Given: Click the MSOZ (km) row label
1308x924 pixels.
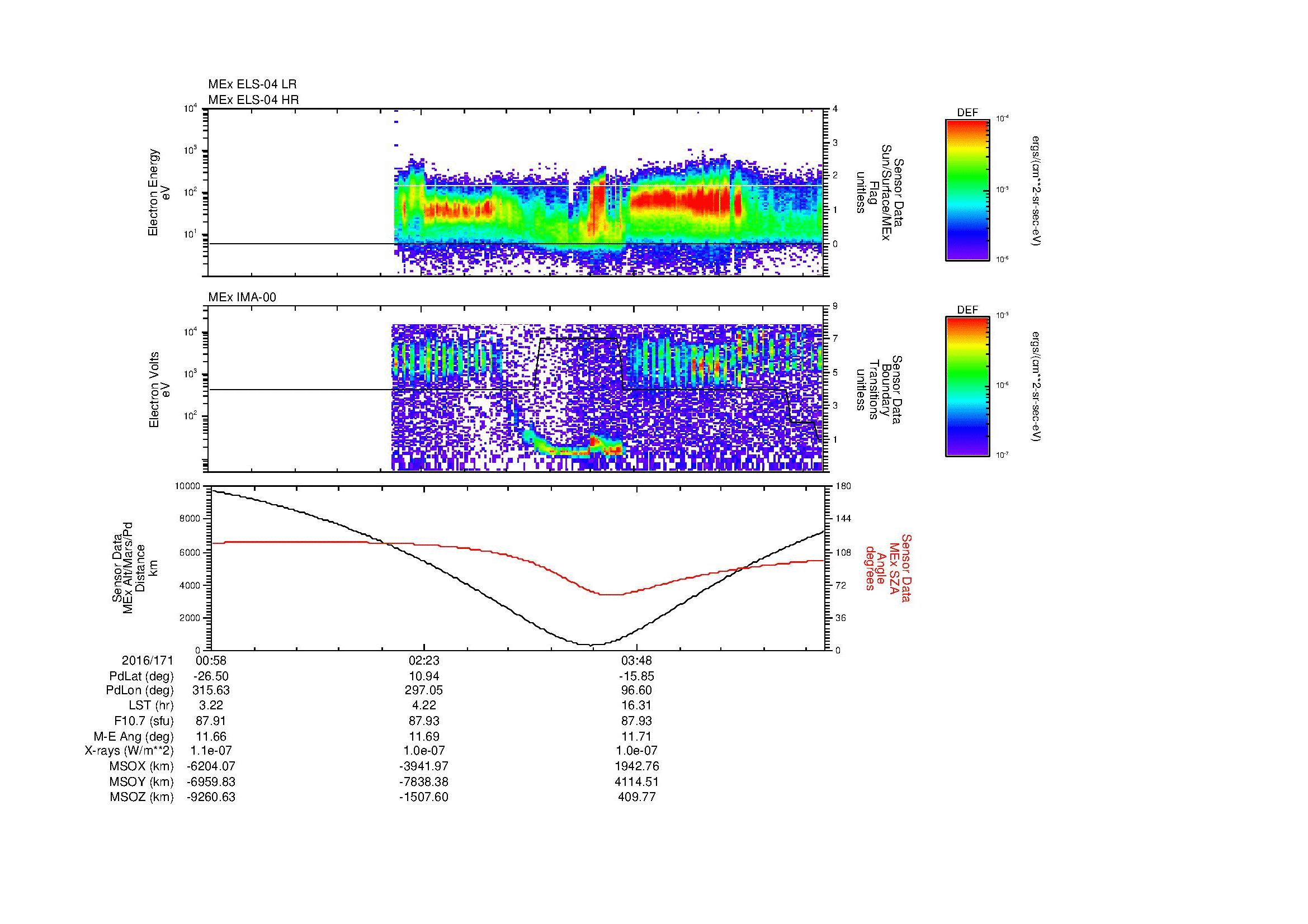Looking at the screenshot, I should (x=141, y=797).
